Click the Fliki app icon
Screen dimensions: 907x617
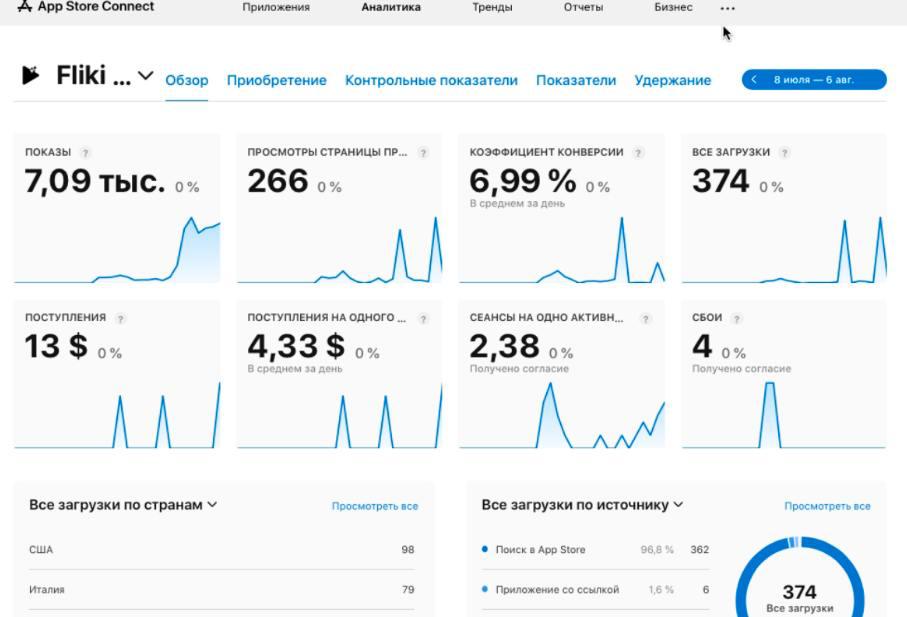pyautogui.click(x=30, y=75)
